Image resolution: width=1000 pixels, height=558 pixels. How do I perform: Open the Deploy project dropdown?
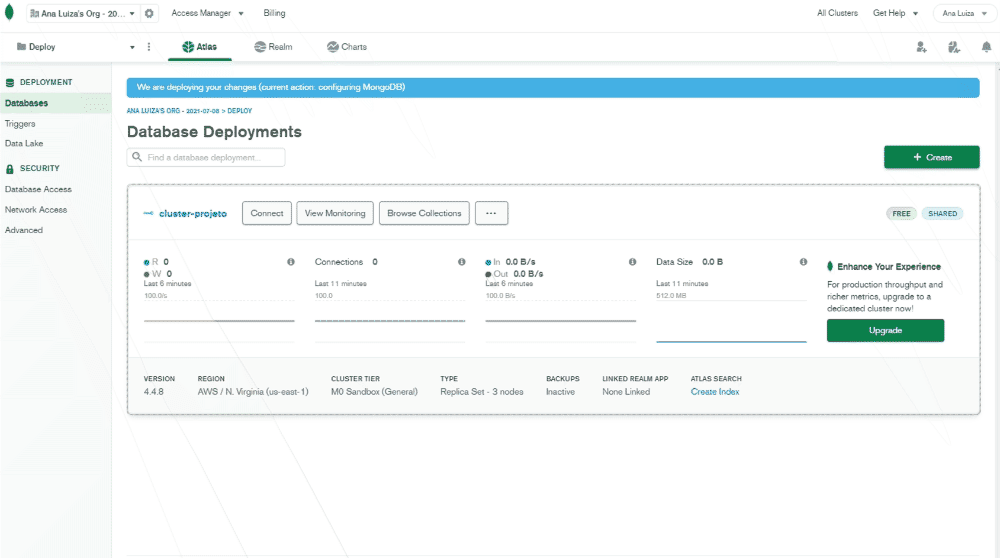tap(75, 47)
